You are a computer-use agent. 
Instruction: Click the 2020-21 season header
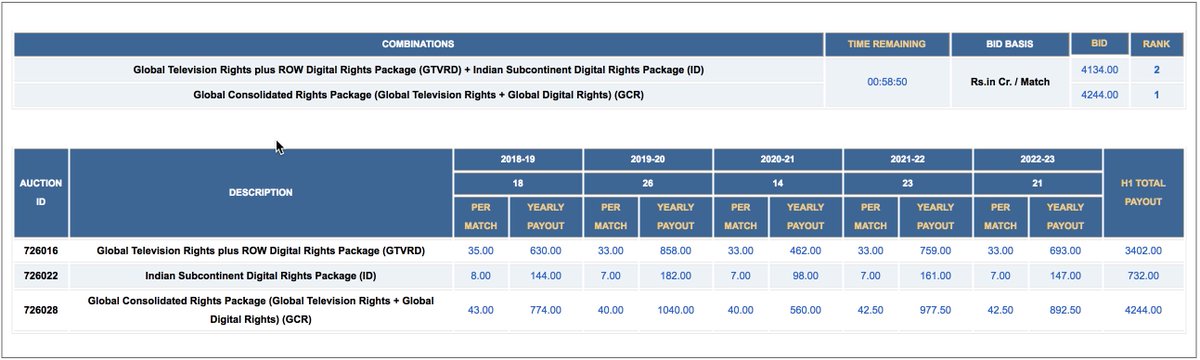coord(778,159)
